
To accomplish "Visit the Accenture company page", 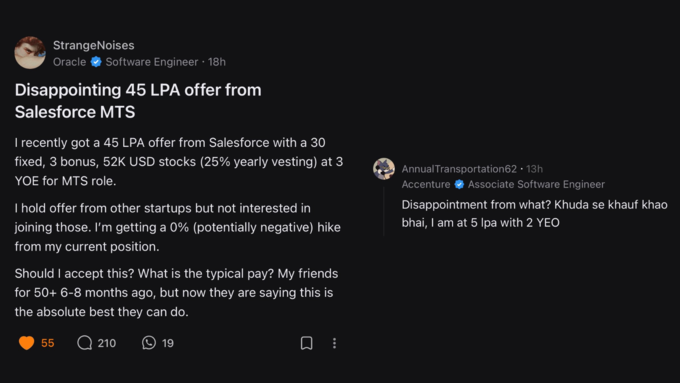I will [x=426, y=184].
